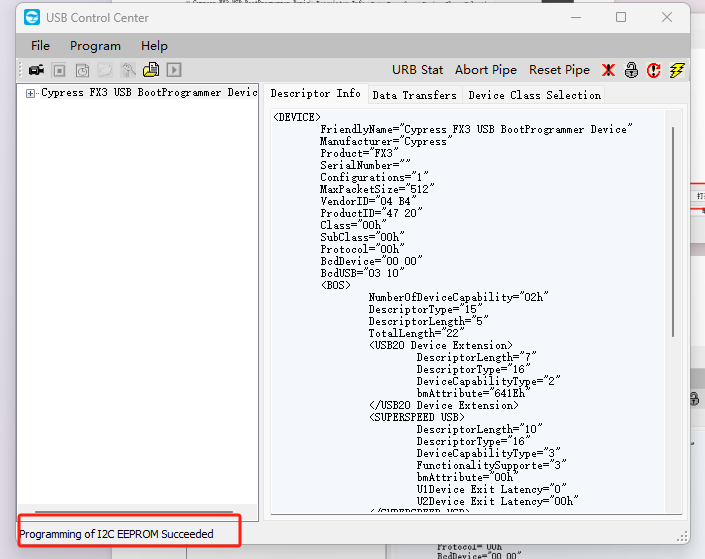The image size is (705, 559).
Task: Click the <SUPERSPEED USB> opening tag
Action: pos(416,417)
